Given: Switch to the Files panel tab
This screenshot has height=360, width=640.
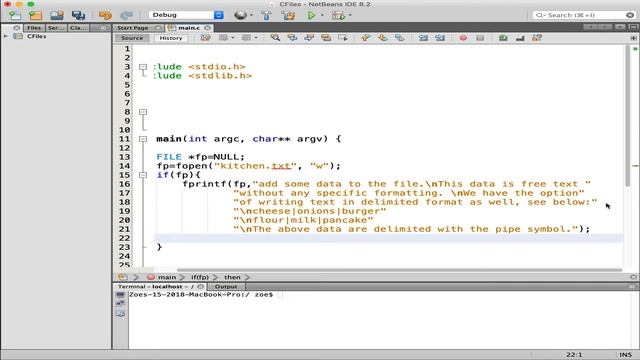Looking at the screenshot, I should tap(34, 28).
